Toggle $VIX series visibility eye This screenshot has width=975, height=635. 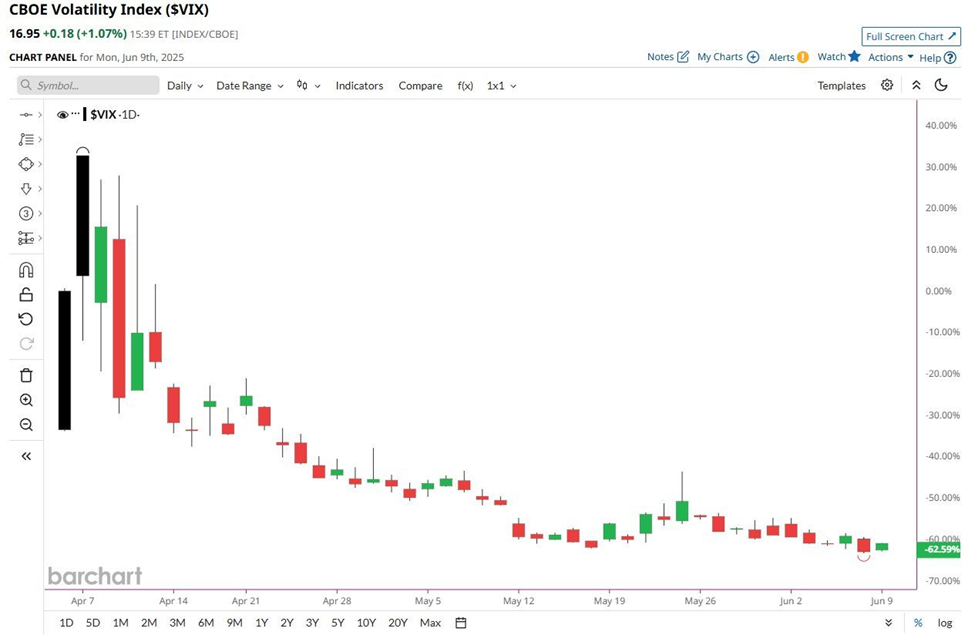click(62, 114)
